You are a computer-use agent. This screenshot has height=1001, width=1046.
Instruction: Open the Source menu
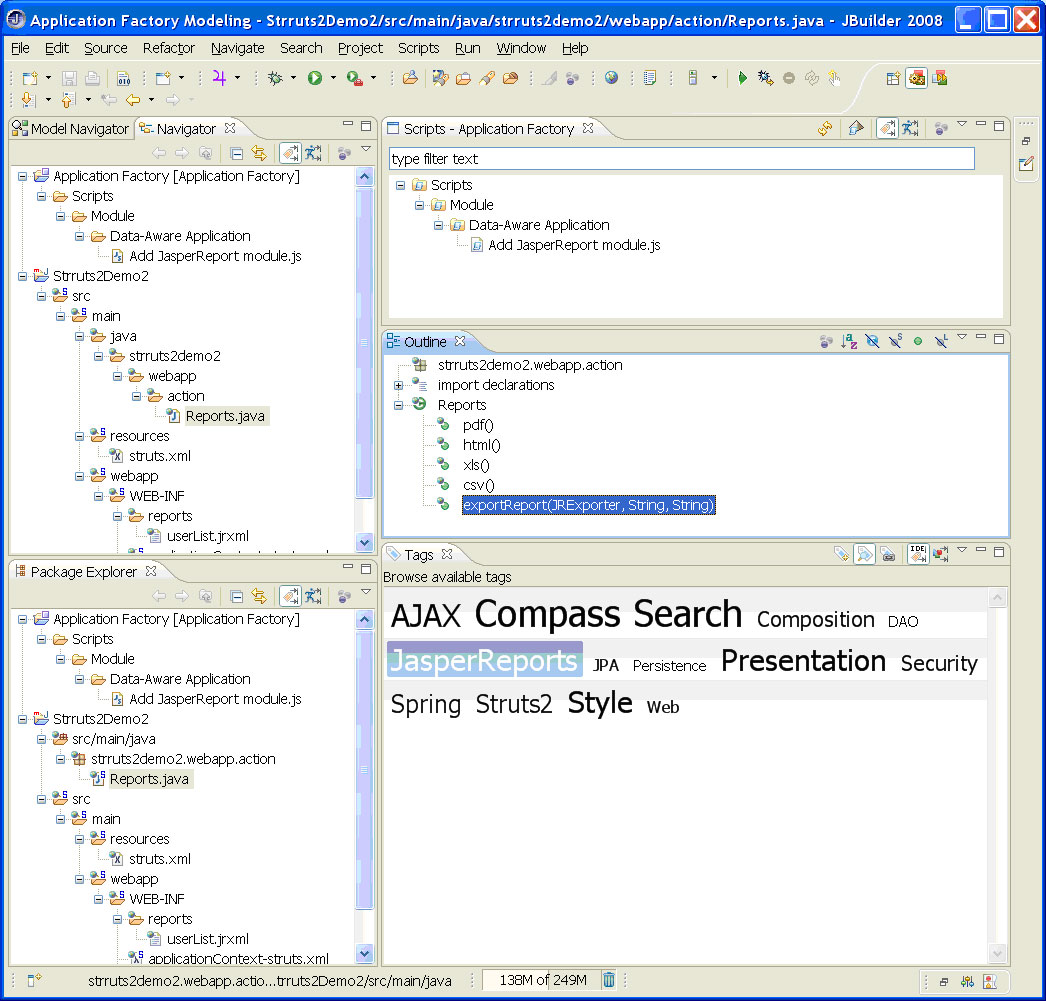click(x=105, y=48)
